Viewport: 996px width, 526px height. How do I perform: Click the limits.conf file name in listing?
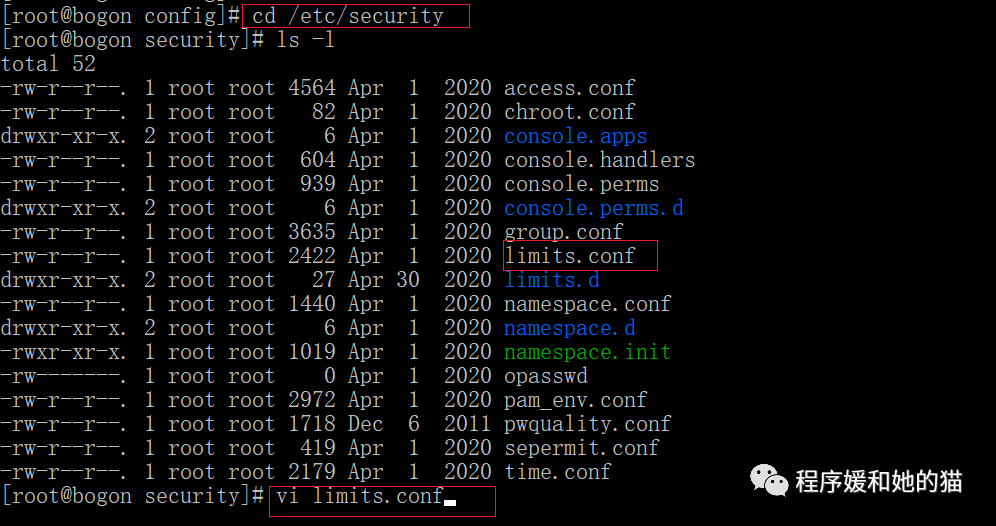pyautogui.click(x=569, y=256)
